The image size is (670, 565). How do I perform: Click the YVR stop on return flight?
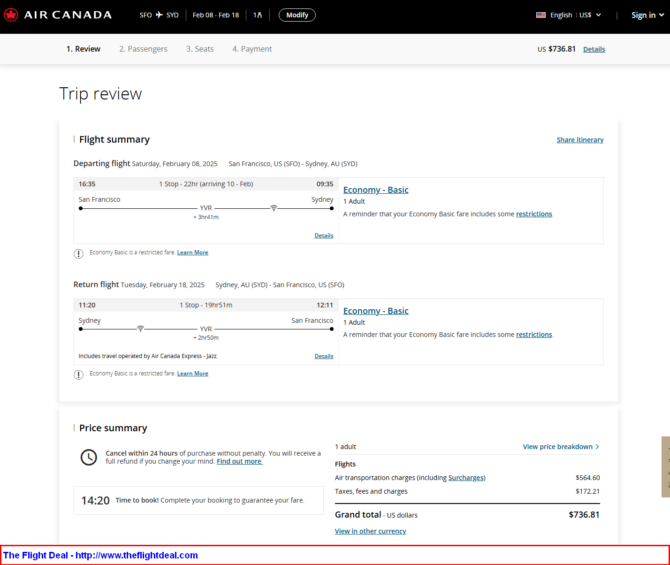pyautogui.click(x=206, y=329)
